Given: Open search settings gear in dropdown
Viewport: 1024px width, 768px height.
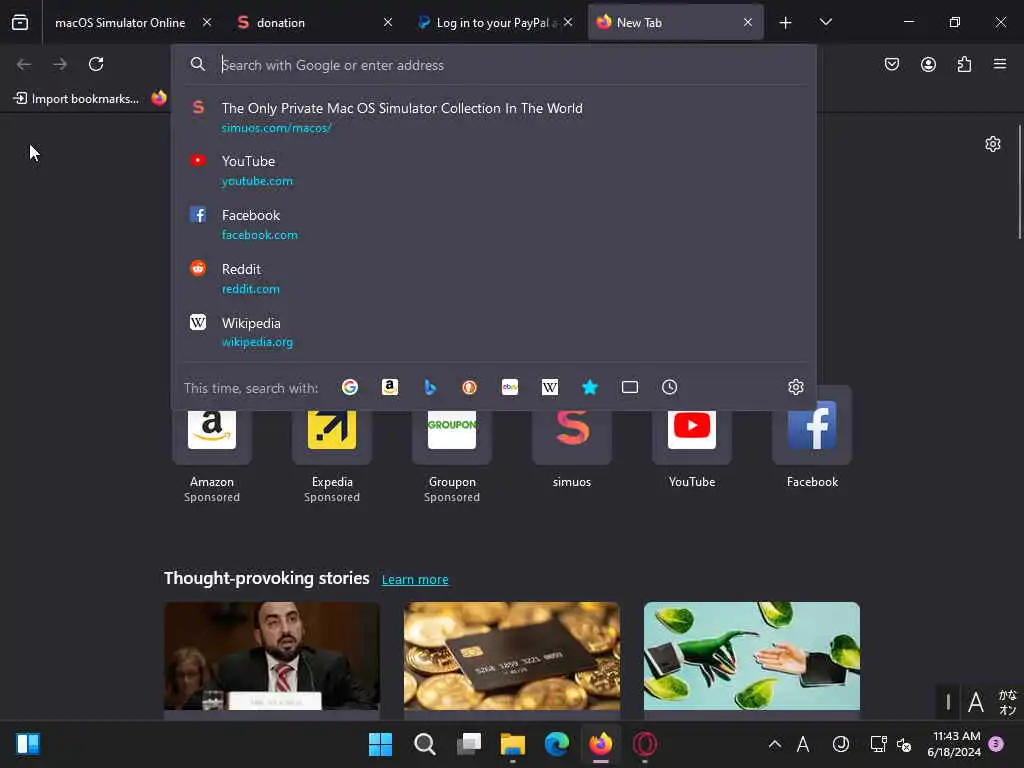Looking at the screenshot, I should pos(795,387).
